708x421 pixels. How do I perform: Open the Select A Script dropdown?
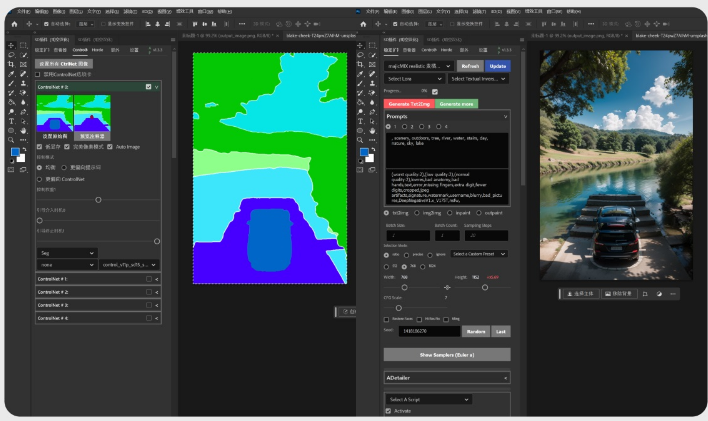coord(427,399)
